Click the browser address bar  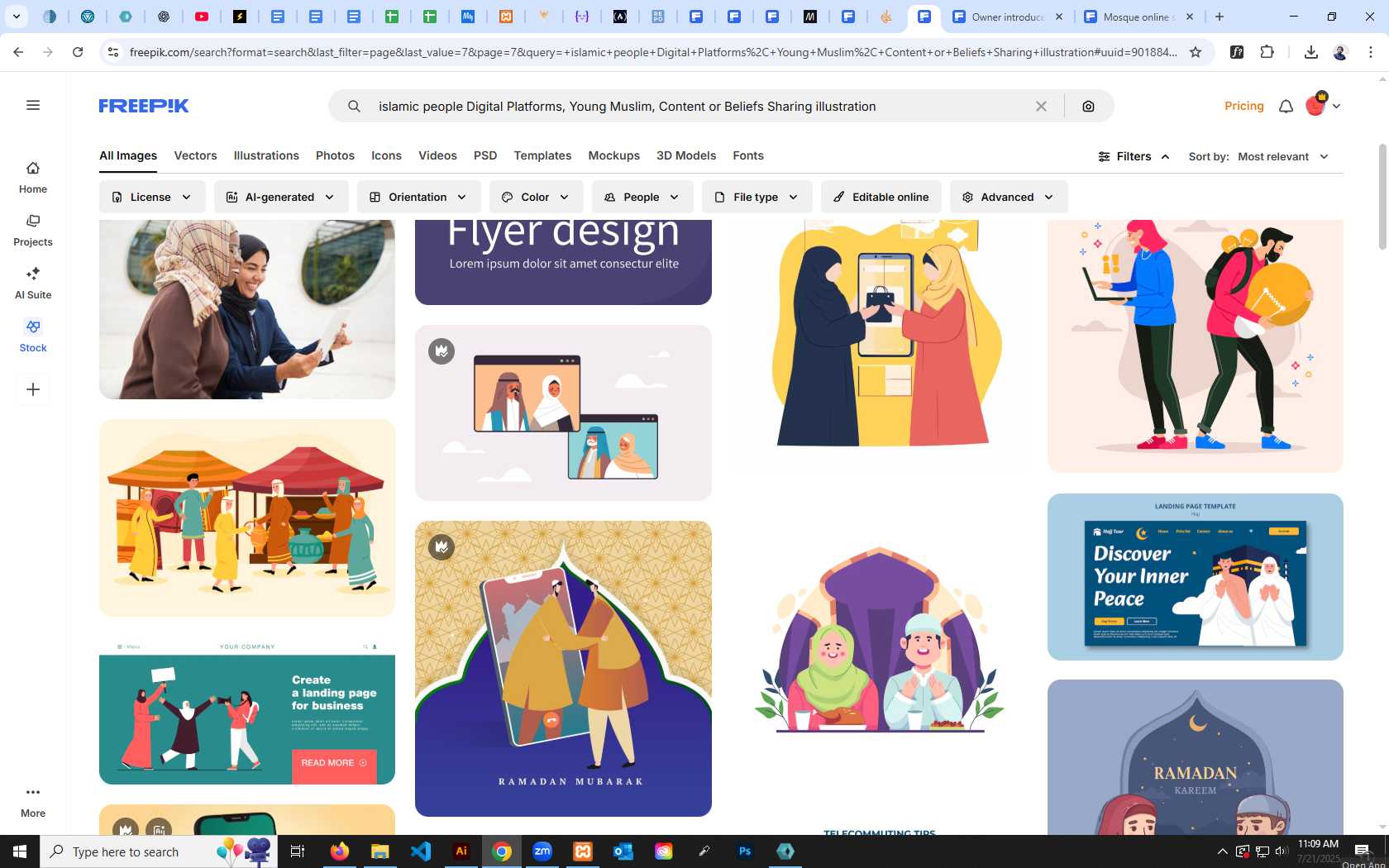tap(653, 52)
